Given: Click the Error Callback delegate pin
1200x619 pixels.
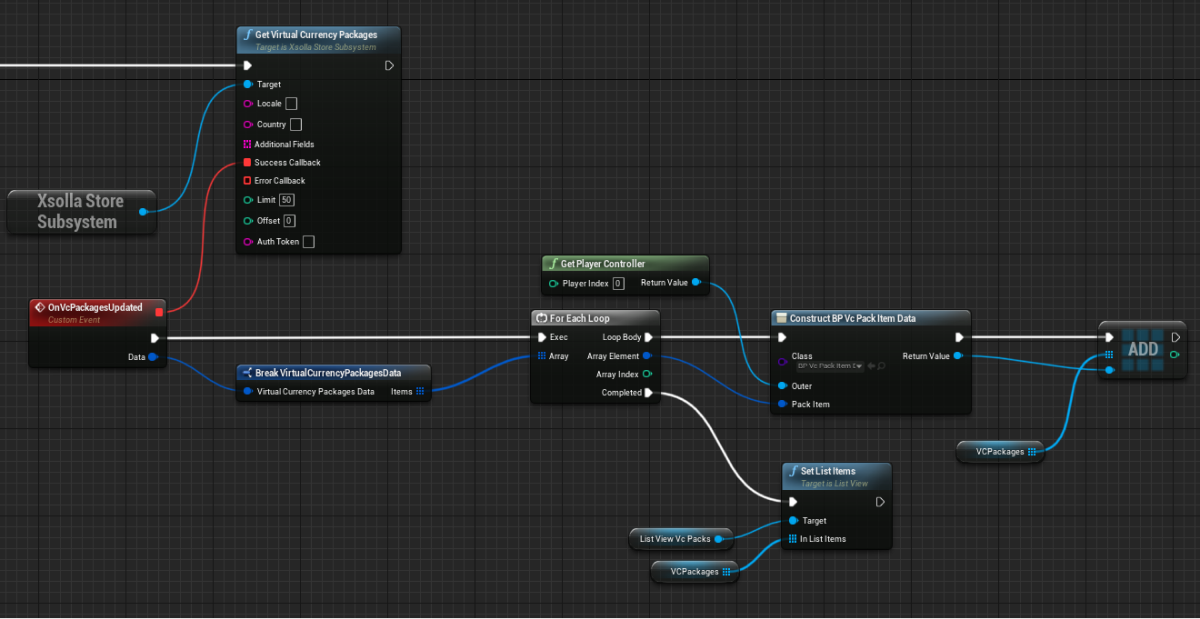Looking at the screenshot, I should [x=246, y=181].
